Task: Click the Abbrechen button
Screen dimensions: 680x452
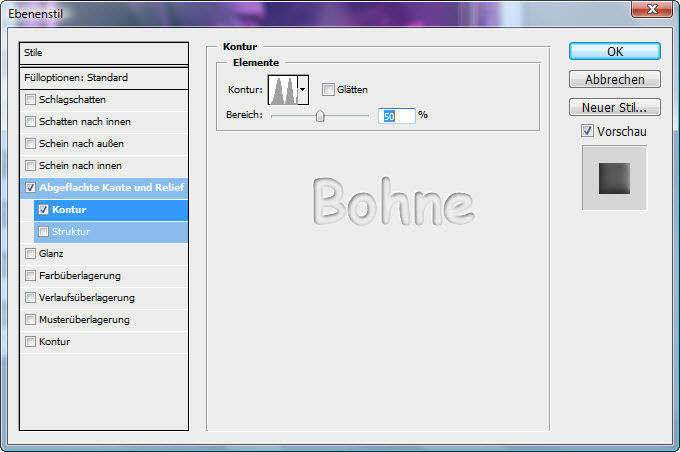Action: pos(614,79)
